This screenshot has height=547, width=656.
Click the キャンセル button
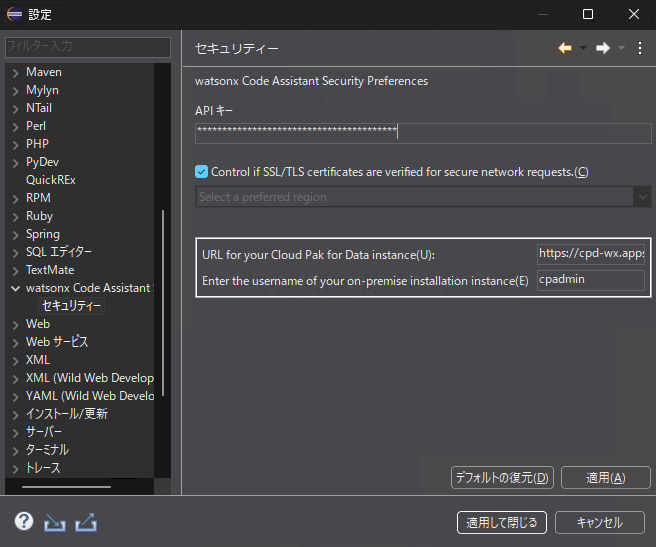[x=600, y=522]
